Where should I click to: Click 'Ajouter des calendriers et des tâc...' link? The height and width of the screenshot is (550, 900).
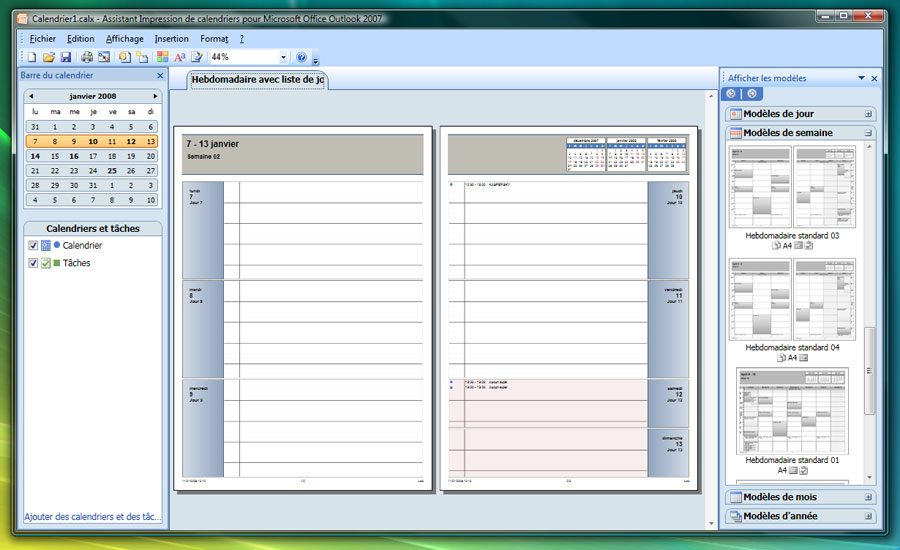coord(92,517)
